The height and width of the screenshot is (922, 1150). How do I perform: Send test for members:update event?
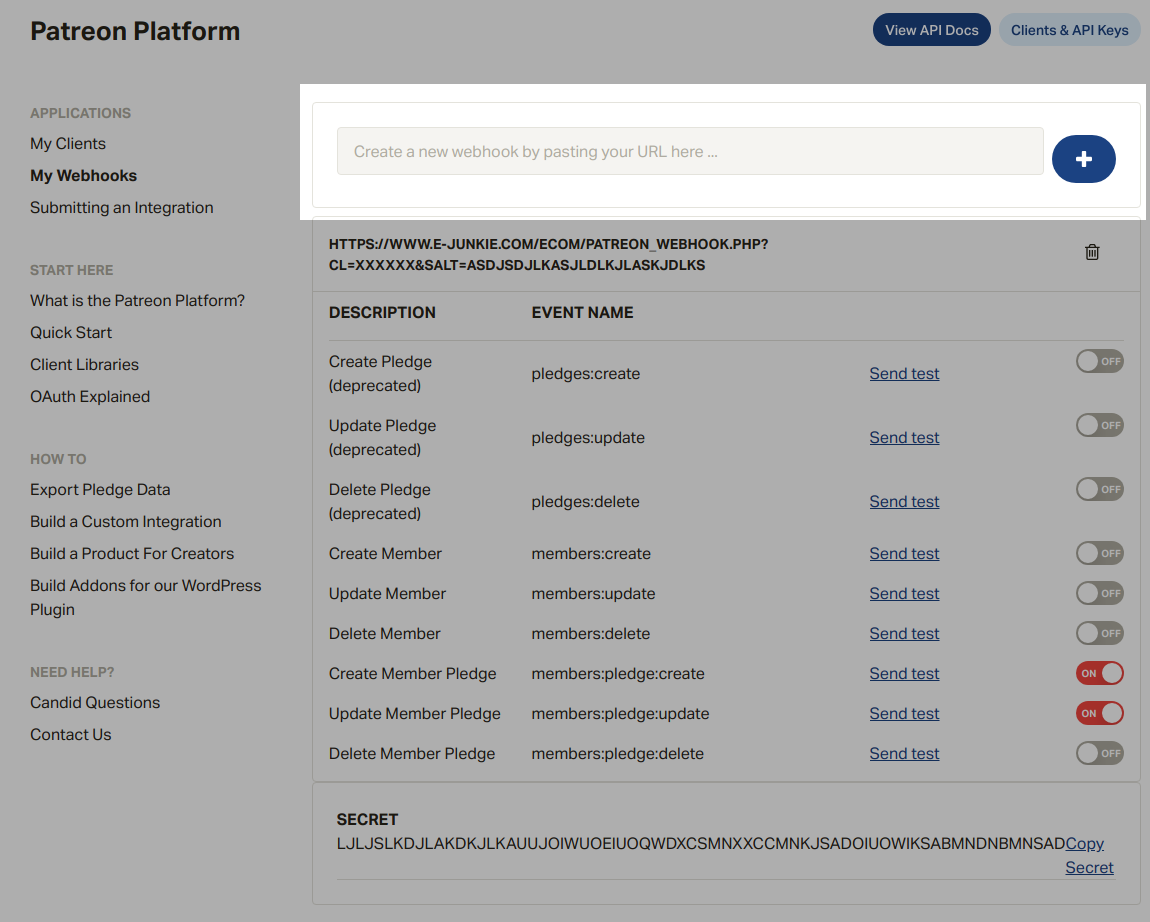tap(904, 594)
